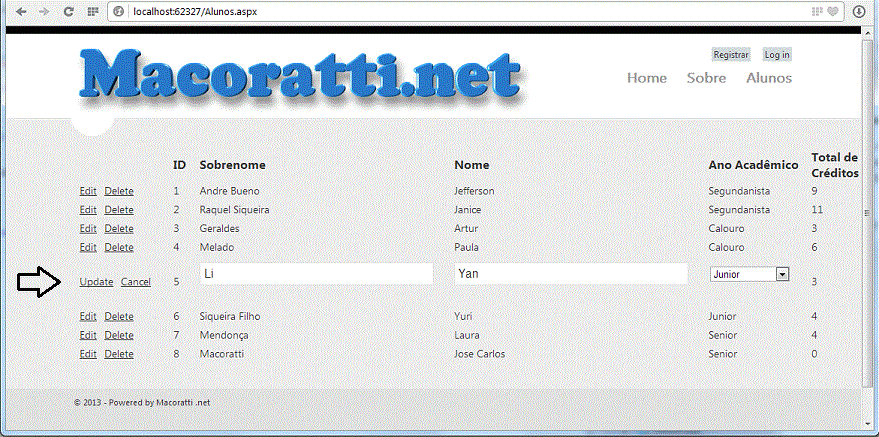Viewport: 879px width, 437px height.
Task: Select the name Yuri
Action: (463, 317)
